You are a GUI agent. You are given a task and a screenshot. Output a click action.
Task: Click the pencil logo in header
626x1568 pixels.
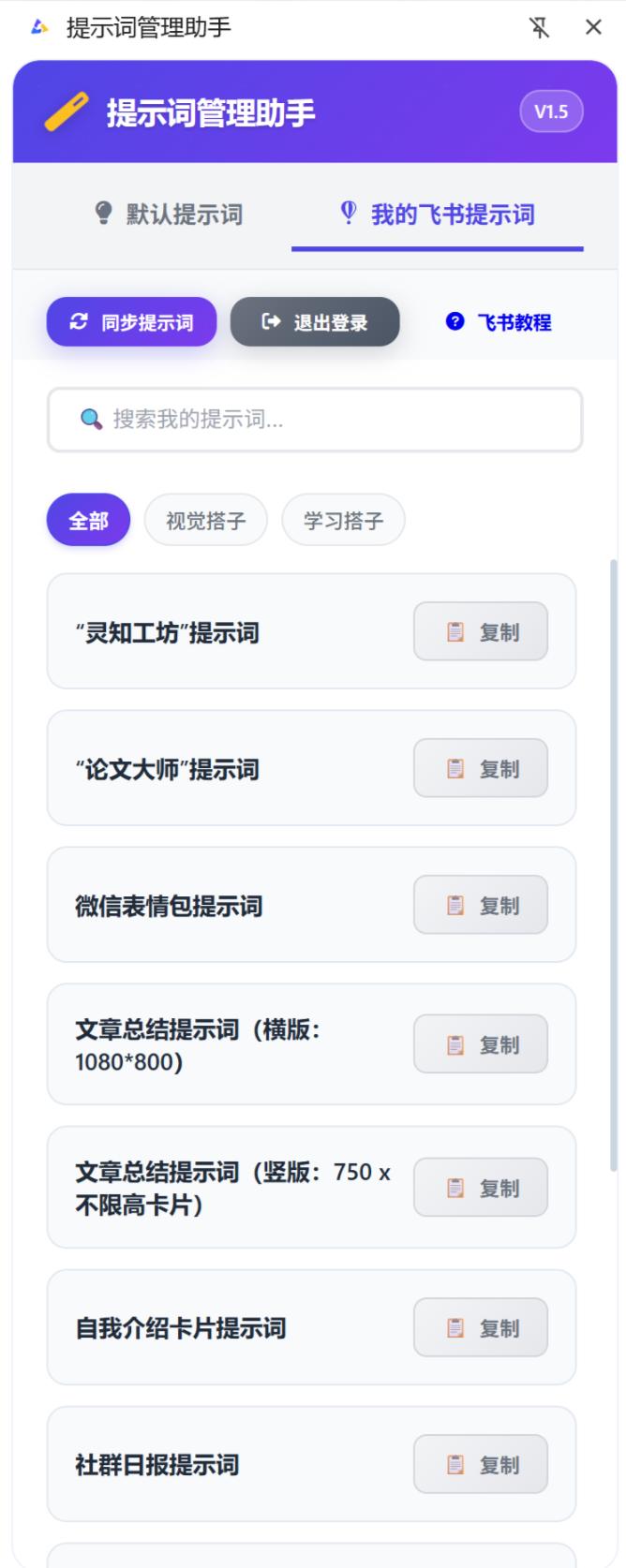(67, 112)
